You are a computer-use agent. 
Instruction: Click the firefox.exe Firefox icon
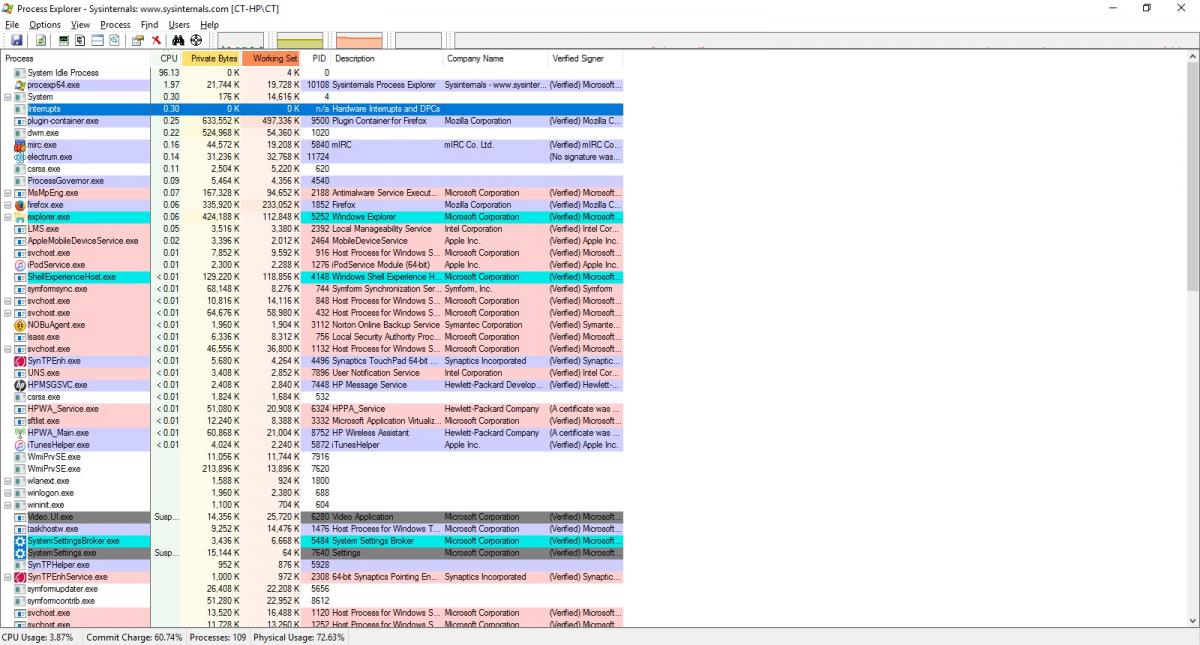pos(20,205)
